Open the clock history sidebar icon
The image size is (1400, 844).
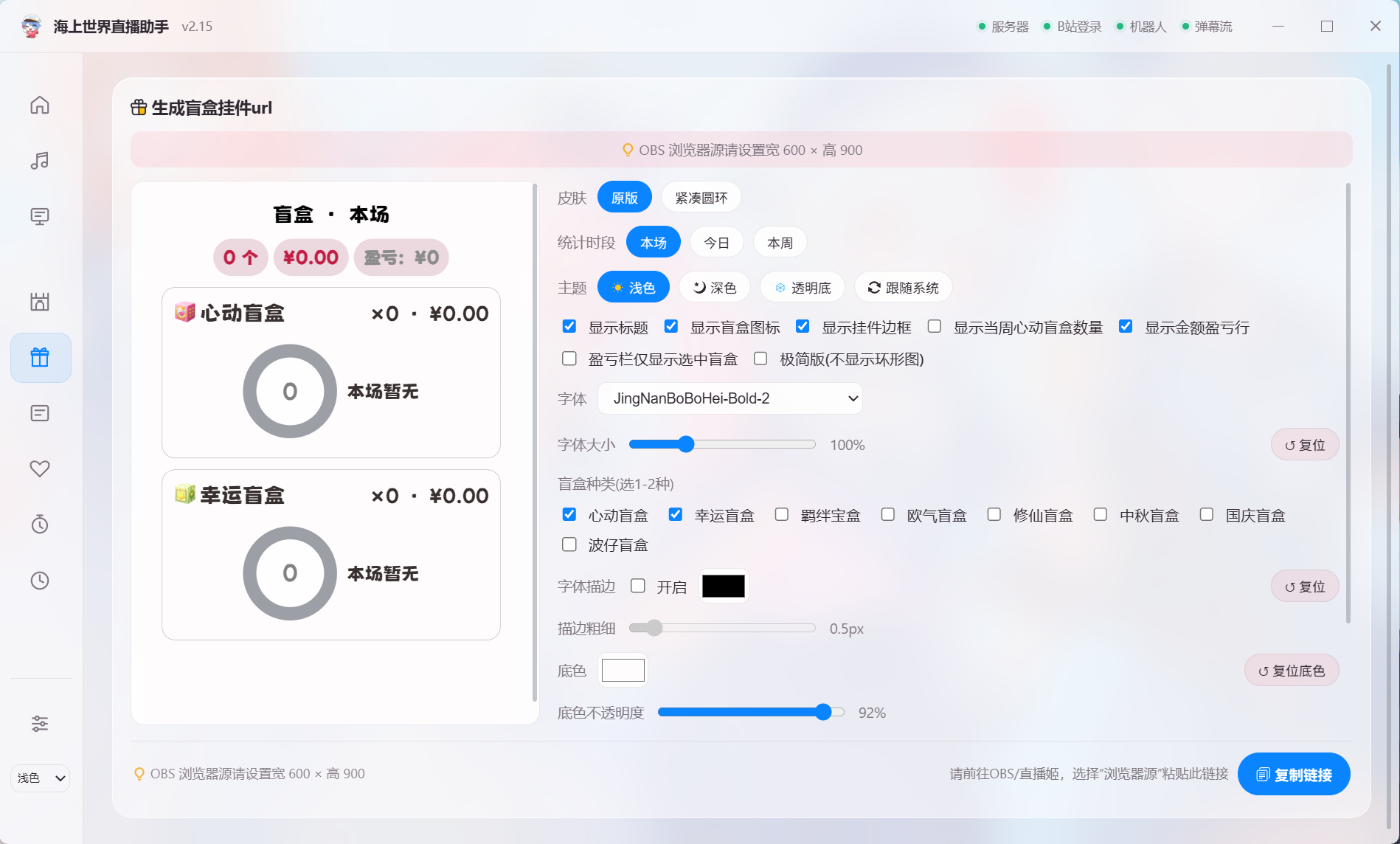tap(40, 581)
